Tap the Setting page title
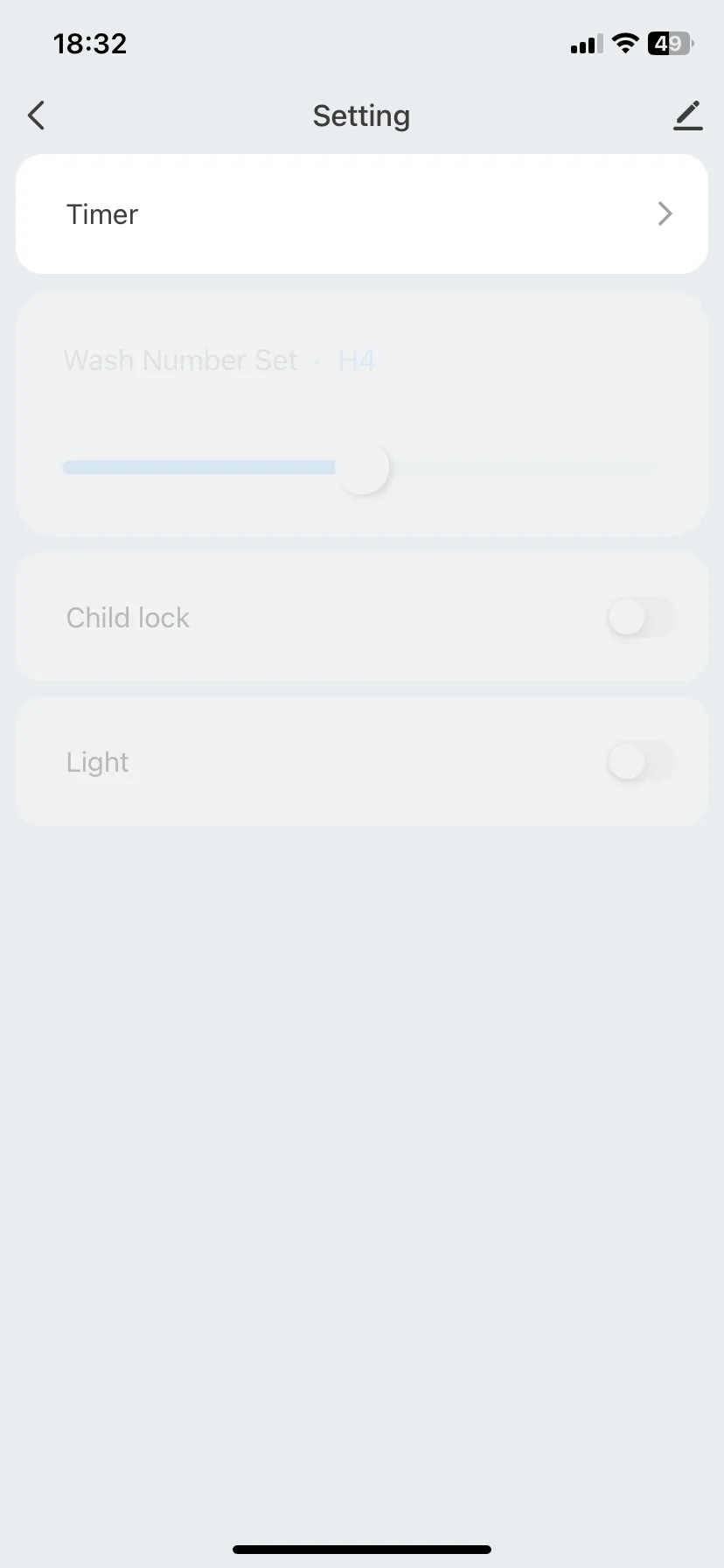This screenshot has height=1568, width=724. click(361, 115)
